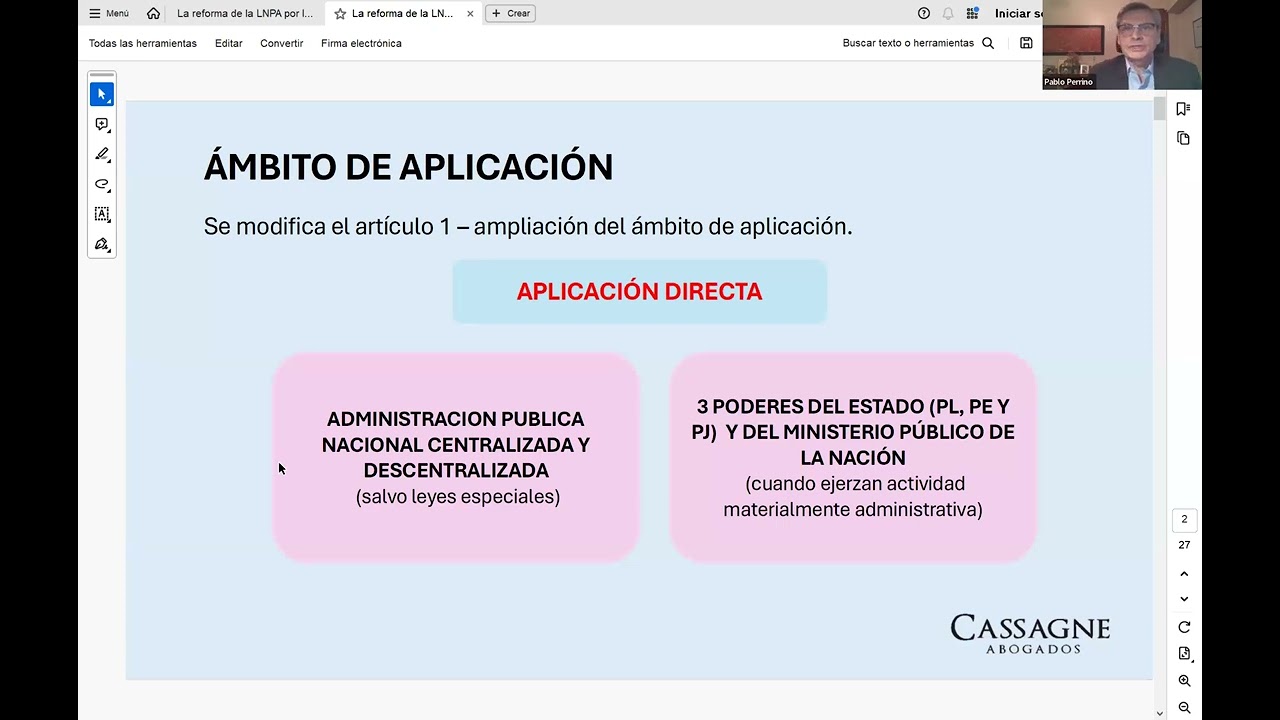Viewport: 1280px width, 720px height.
Task: Open the Menú hamburger menu
Action: tap(109, 13)
